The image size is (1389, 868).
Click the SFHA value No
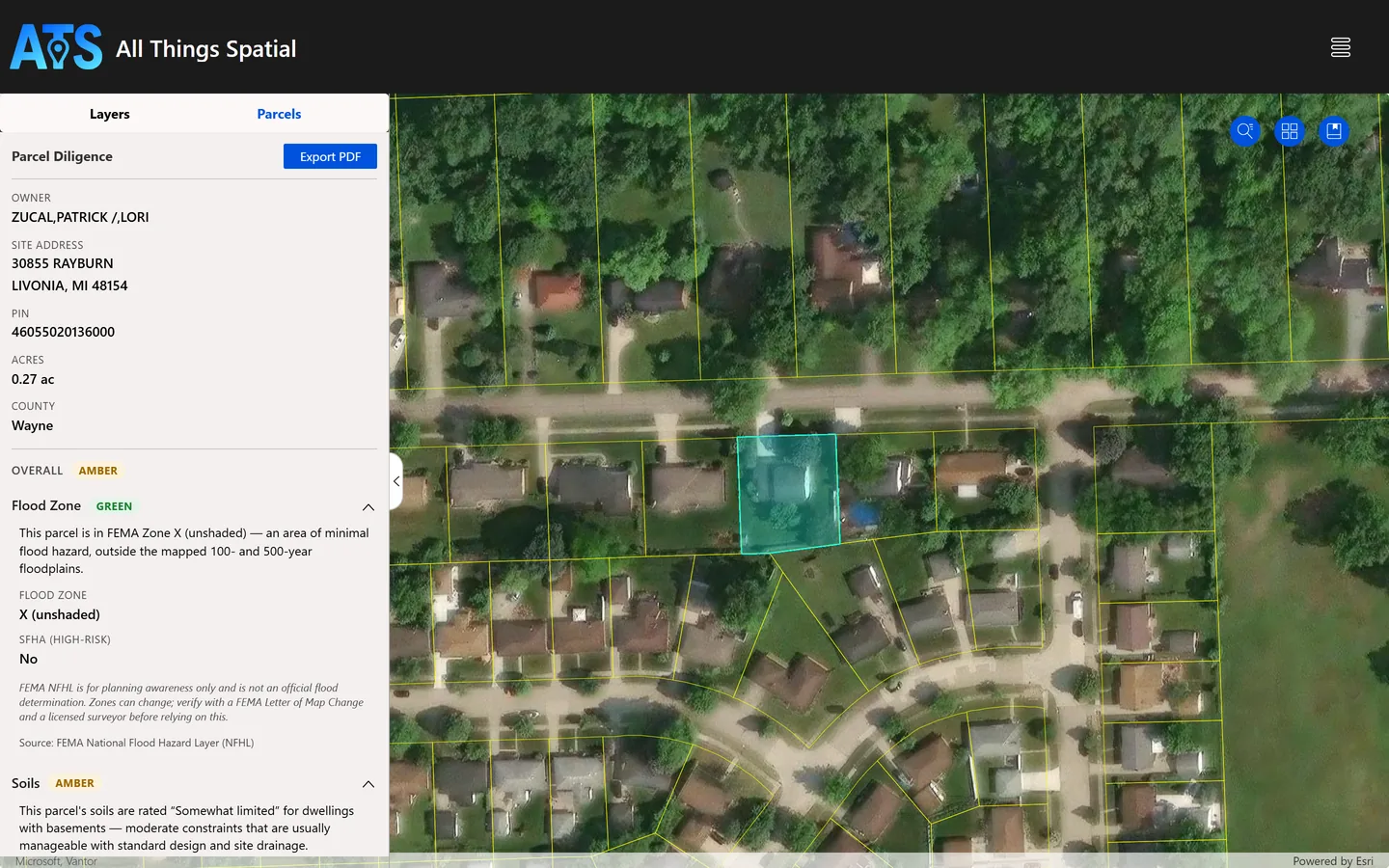tap(29, 659)
